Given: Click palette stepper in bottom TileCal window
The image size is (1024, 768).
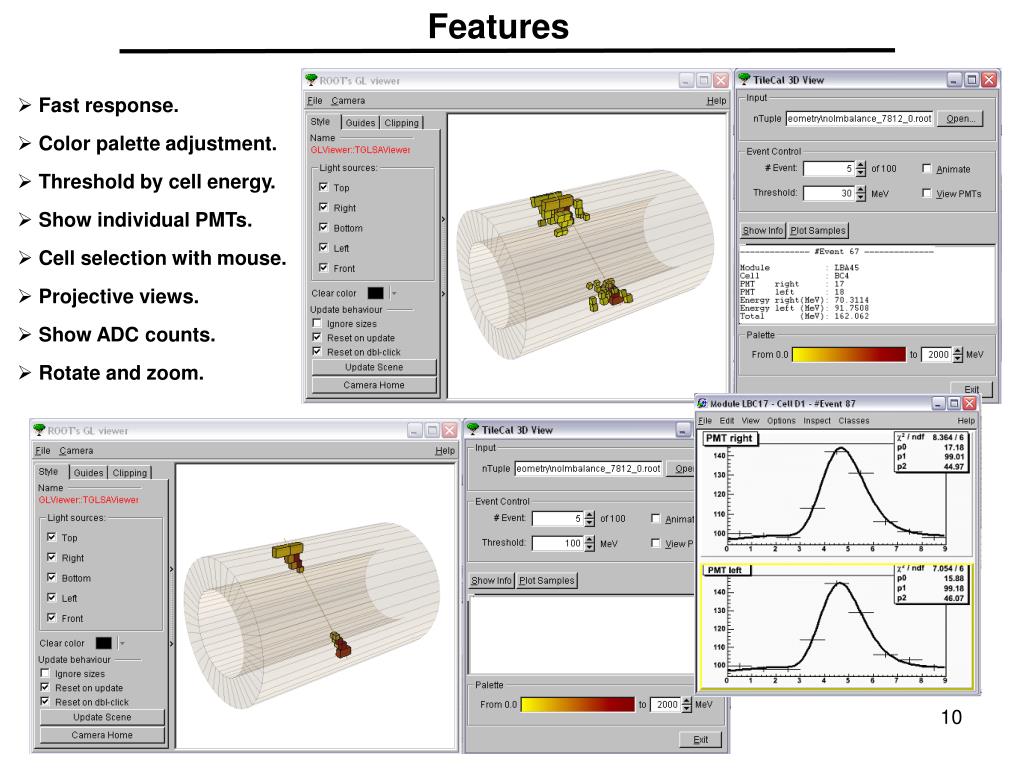Looking at the screenshot, I should coord(686,705).
